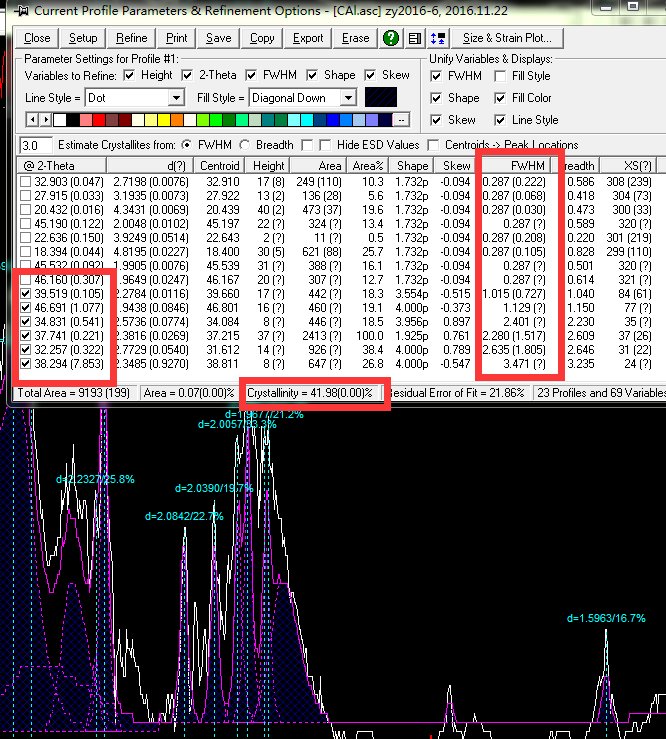This screenshot has height=739, width=666.
Task: Uncheck the 38.294 (7.853) row checkbox
Action: 25,364
